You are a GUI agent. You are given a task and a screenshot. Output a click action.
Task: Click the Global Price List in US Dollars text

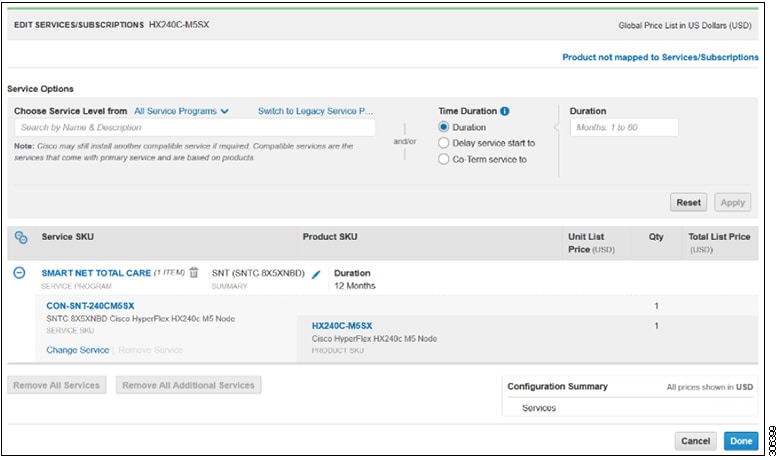point(685,25)
